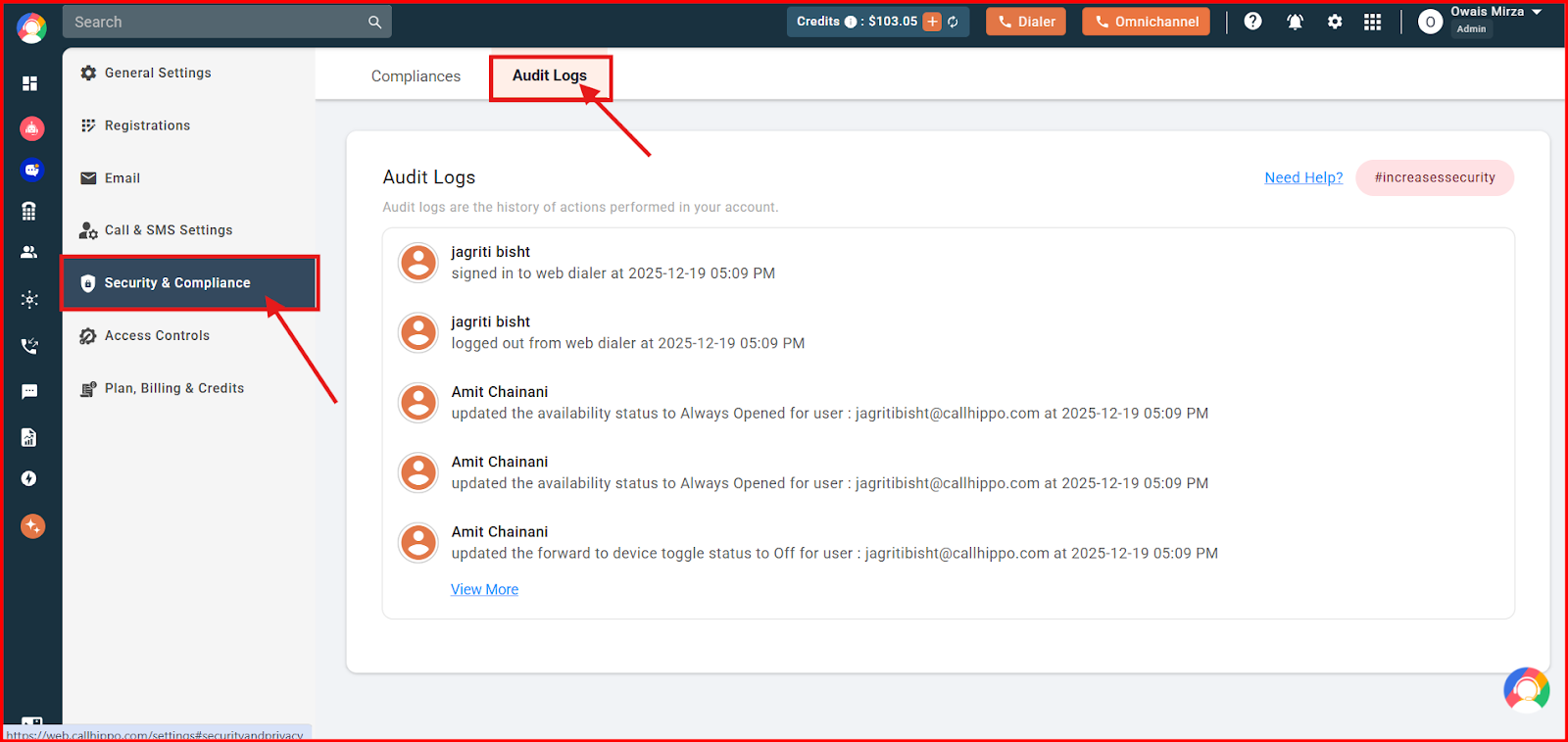The width and height of the screenshot is (1568, 742).
Task: Open the integrations hub icon in sidebar
Action: [x=29, y=299]
